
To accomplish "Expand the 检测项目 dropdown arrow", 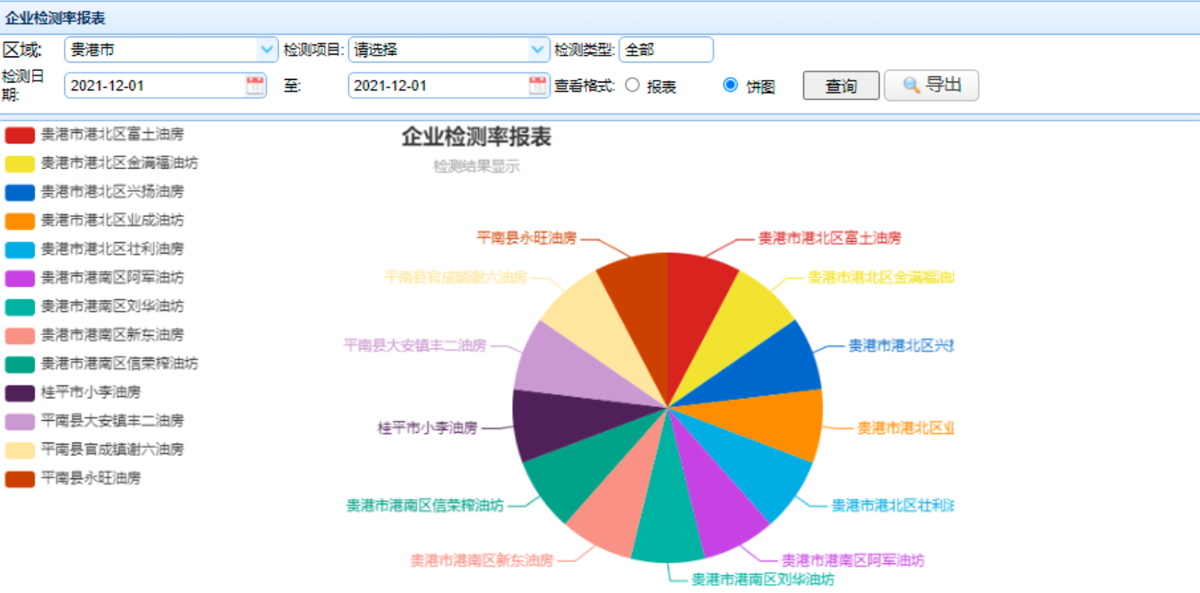I will tap(538, 49).
